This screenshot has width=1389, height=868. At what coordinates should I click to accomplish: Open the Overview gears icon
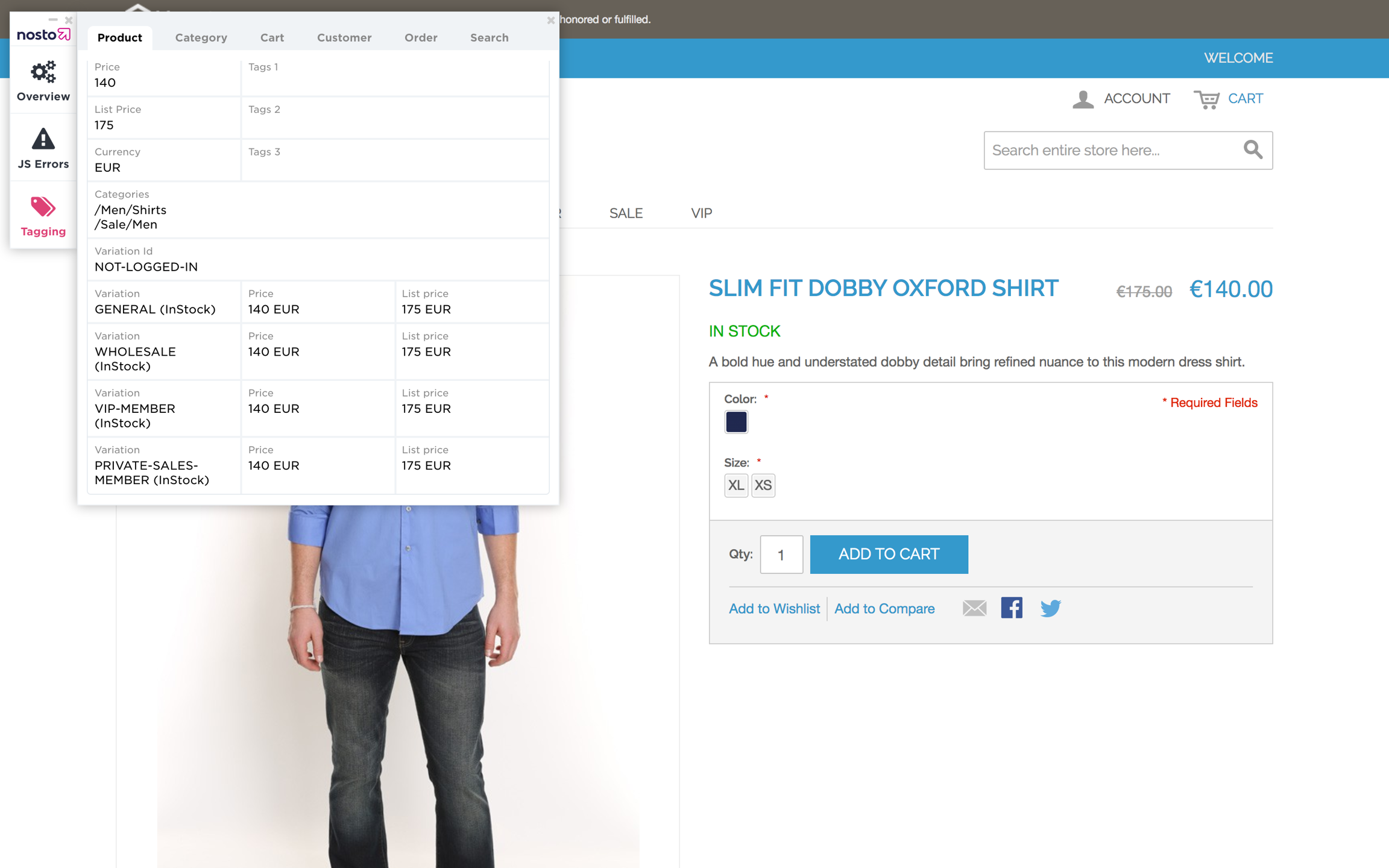point(43,72)
